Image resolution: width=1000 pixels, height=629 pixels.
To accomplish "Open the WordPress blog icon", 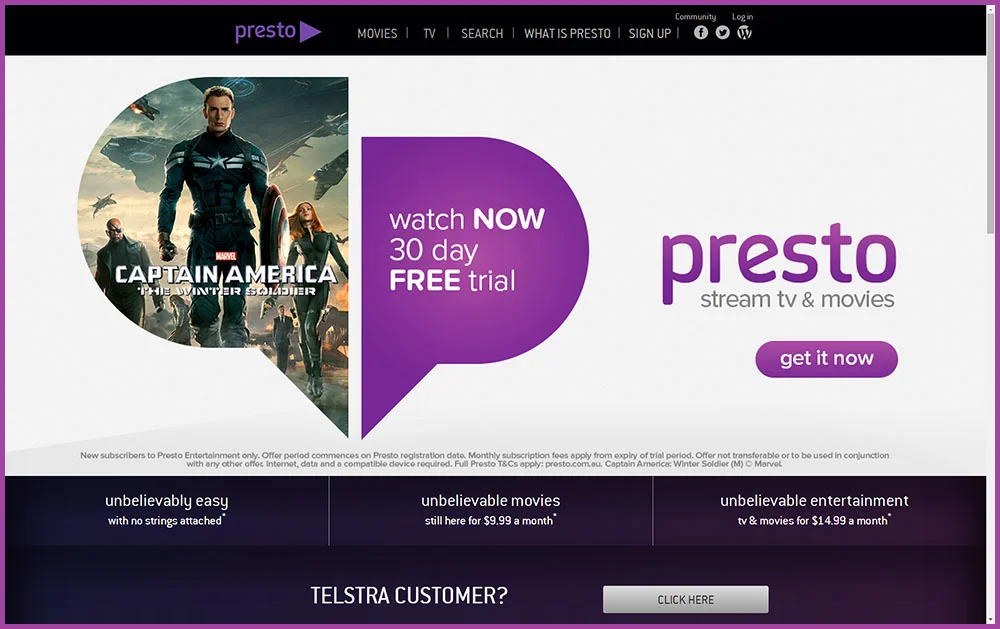I will (744, 33).
